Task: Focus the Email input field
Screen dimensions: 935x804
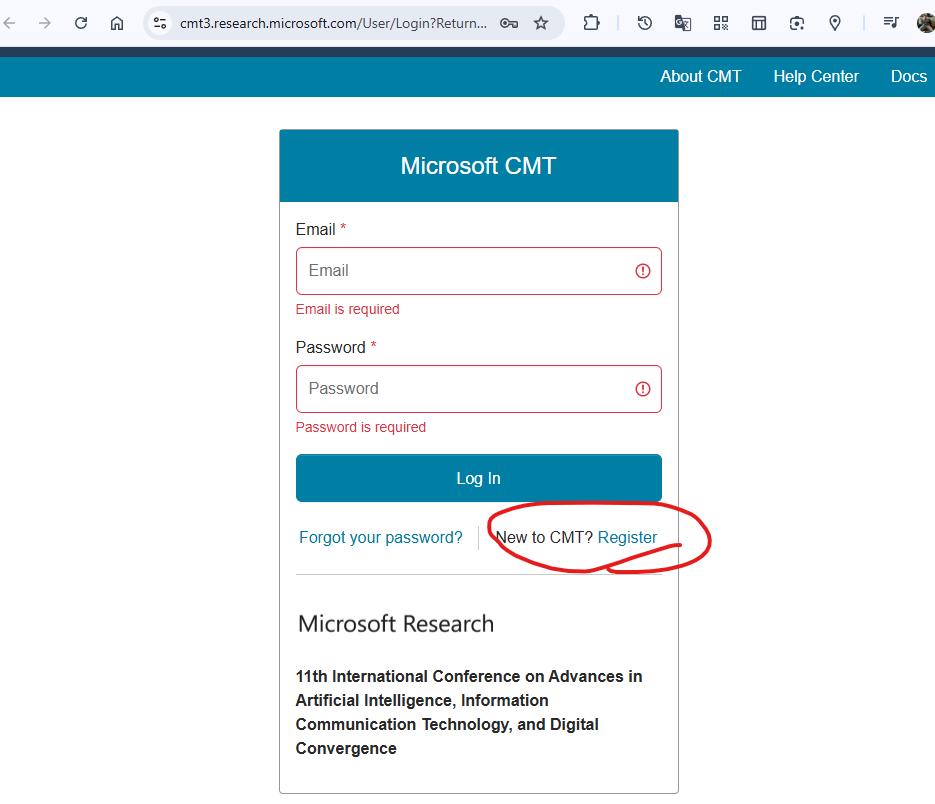Action: pyautogui.click(x=479, y=271)
